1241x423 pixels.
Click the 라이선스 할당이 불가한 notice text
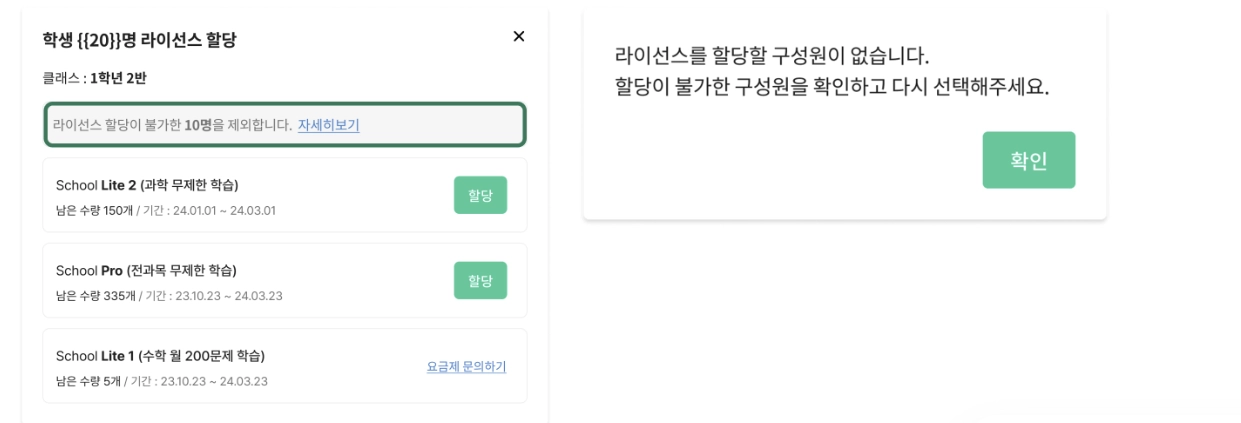116,125
